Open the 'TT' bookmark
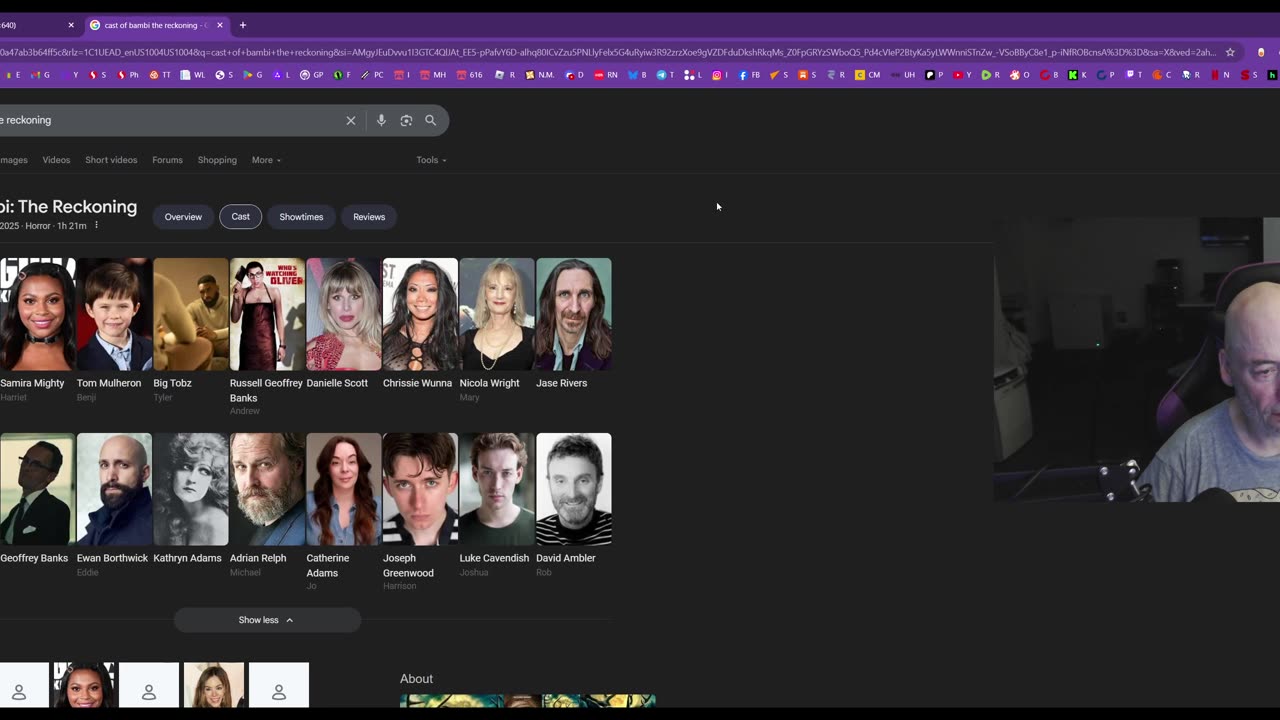Image resolution: width=1280 pixels, height=720 pixels. [x=161, y=74]
